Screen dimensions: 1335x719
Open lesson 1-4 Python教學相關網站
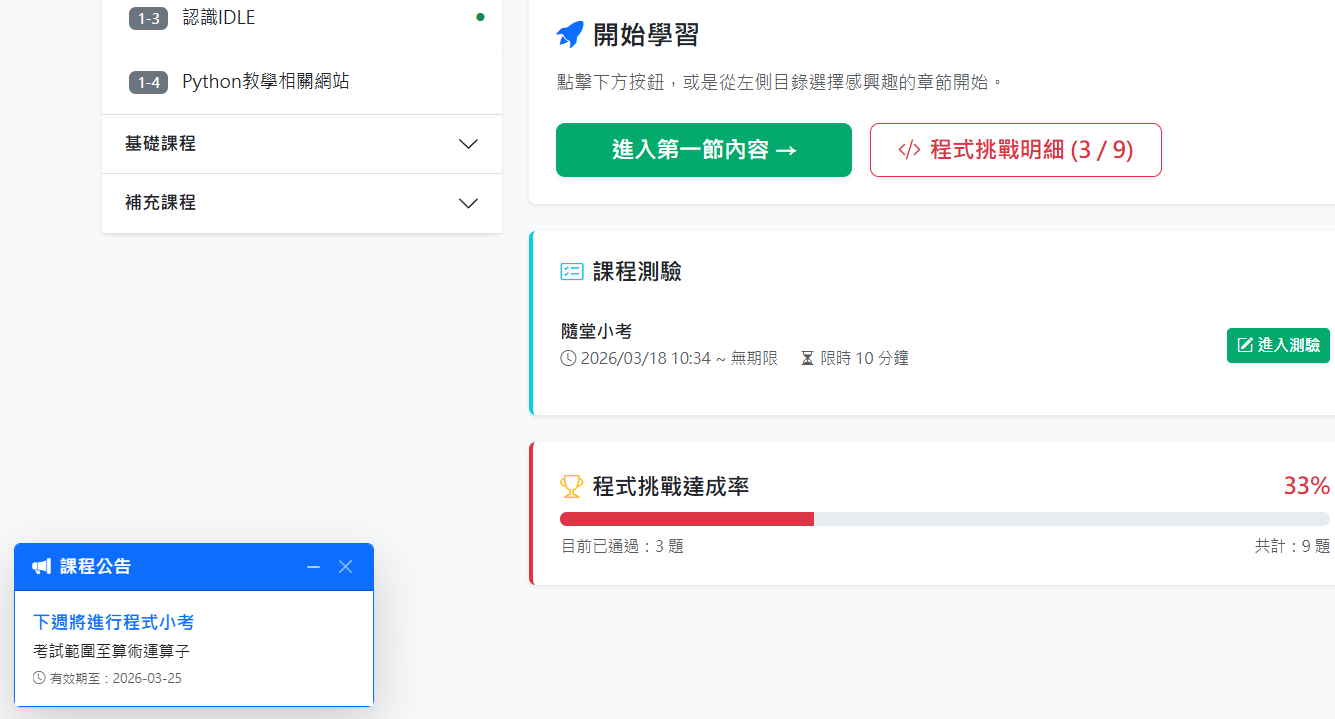pos(265,82)
